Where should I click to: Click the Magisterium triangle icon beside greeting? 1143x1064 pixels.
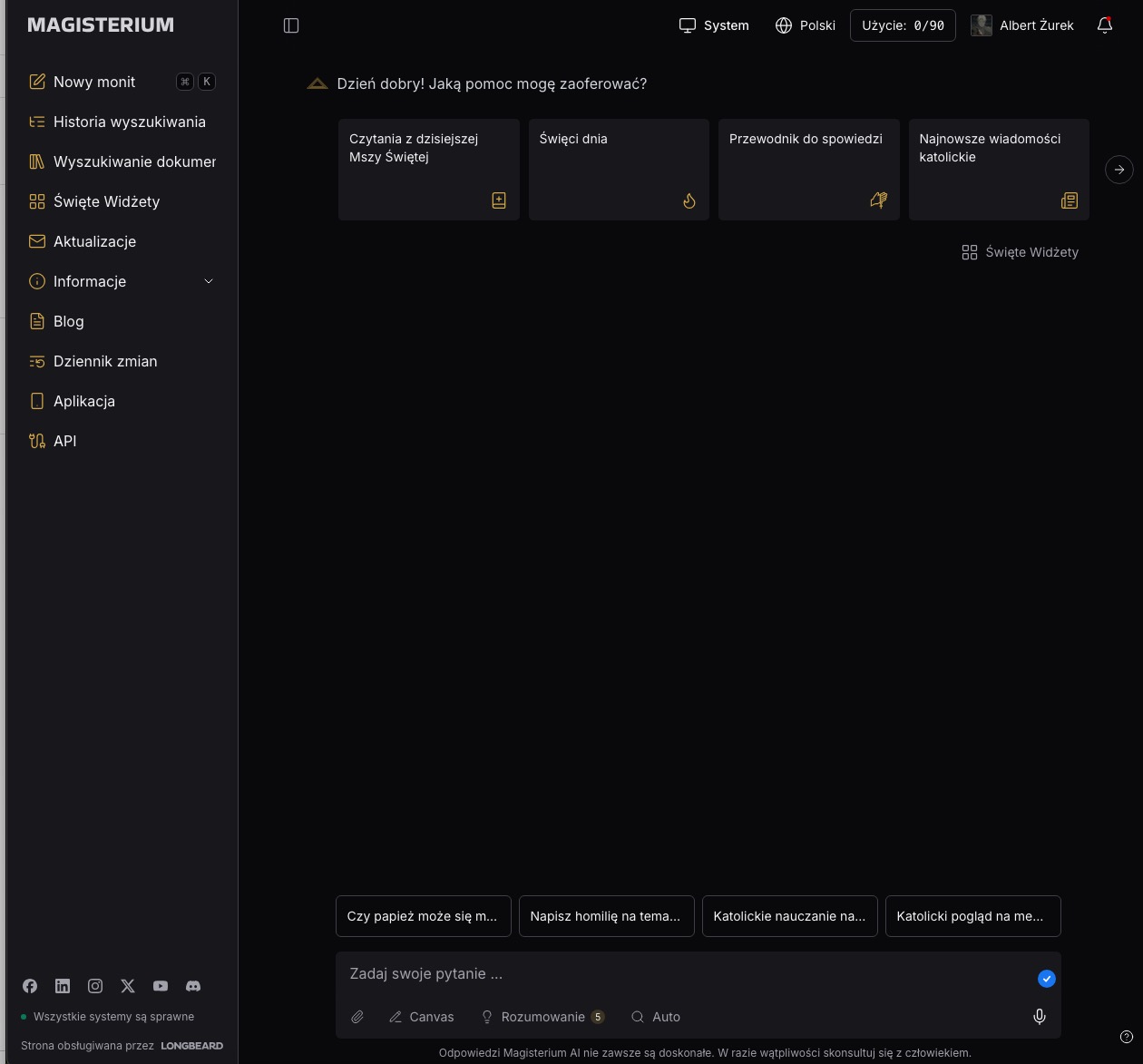[x=317, y=83]
